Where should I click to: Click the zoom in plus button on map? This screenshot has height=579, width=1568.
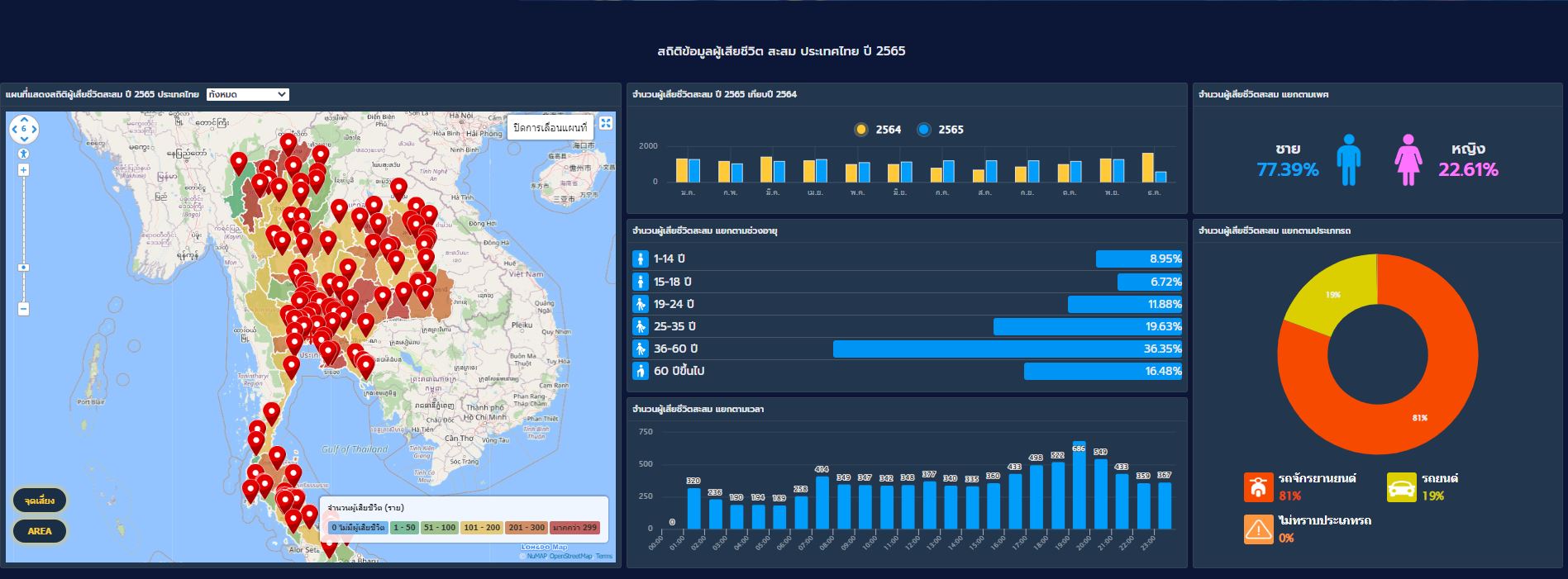point(23,170)
